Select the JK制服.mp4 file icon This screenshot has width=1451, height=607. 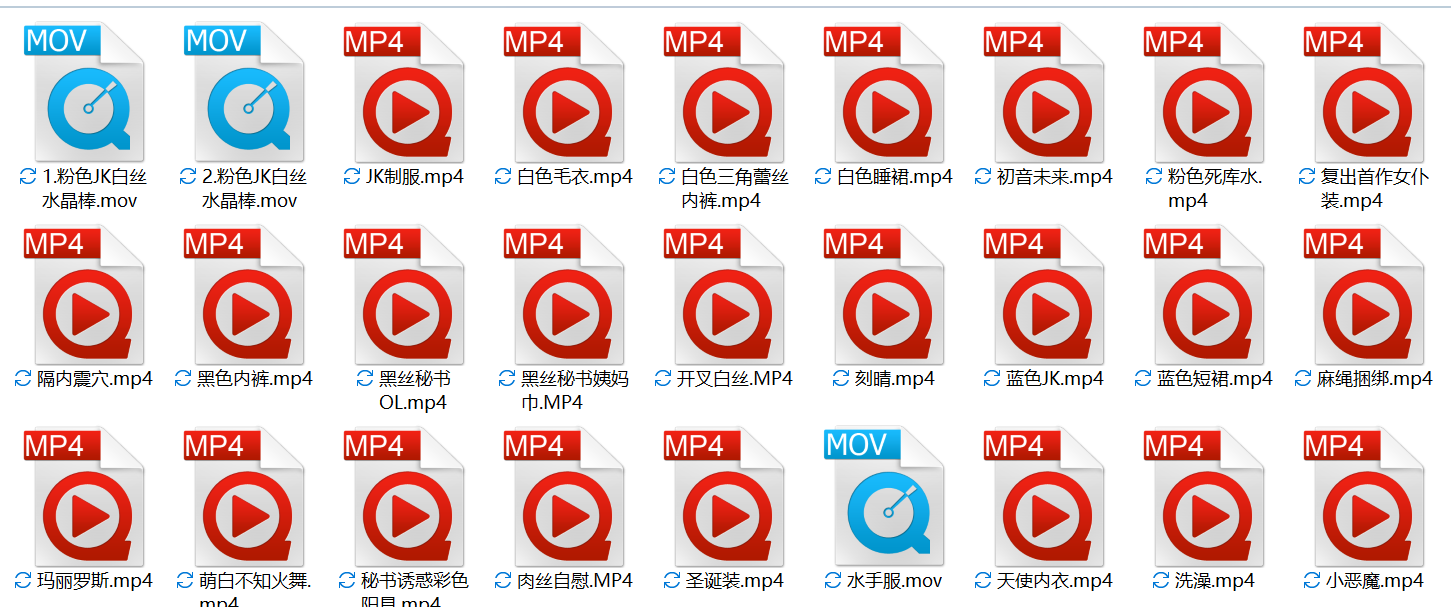[403, 93]
